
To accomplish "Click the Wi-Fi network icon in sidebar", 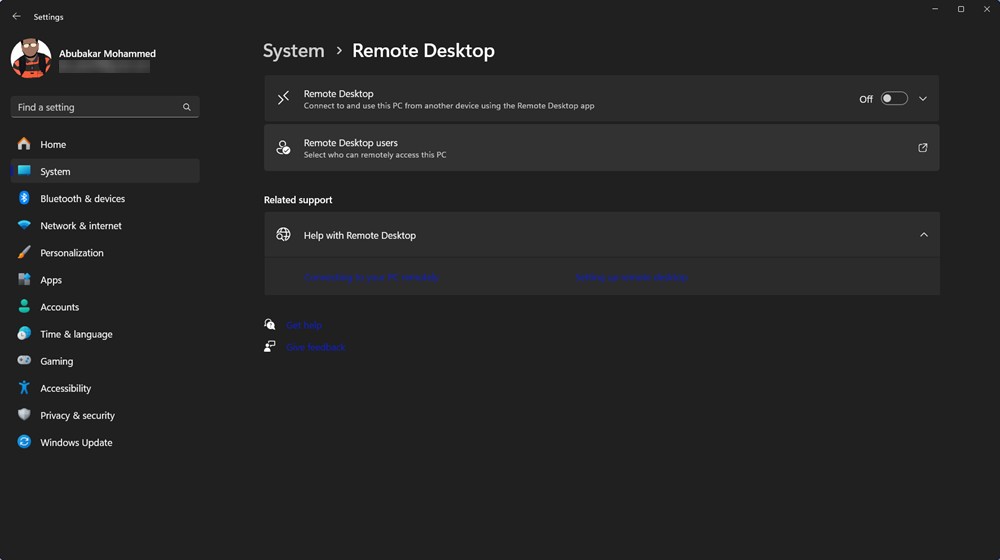I will [24, 225].
